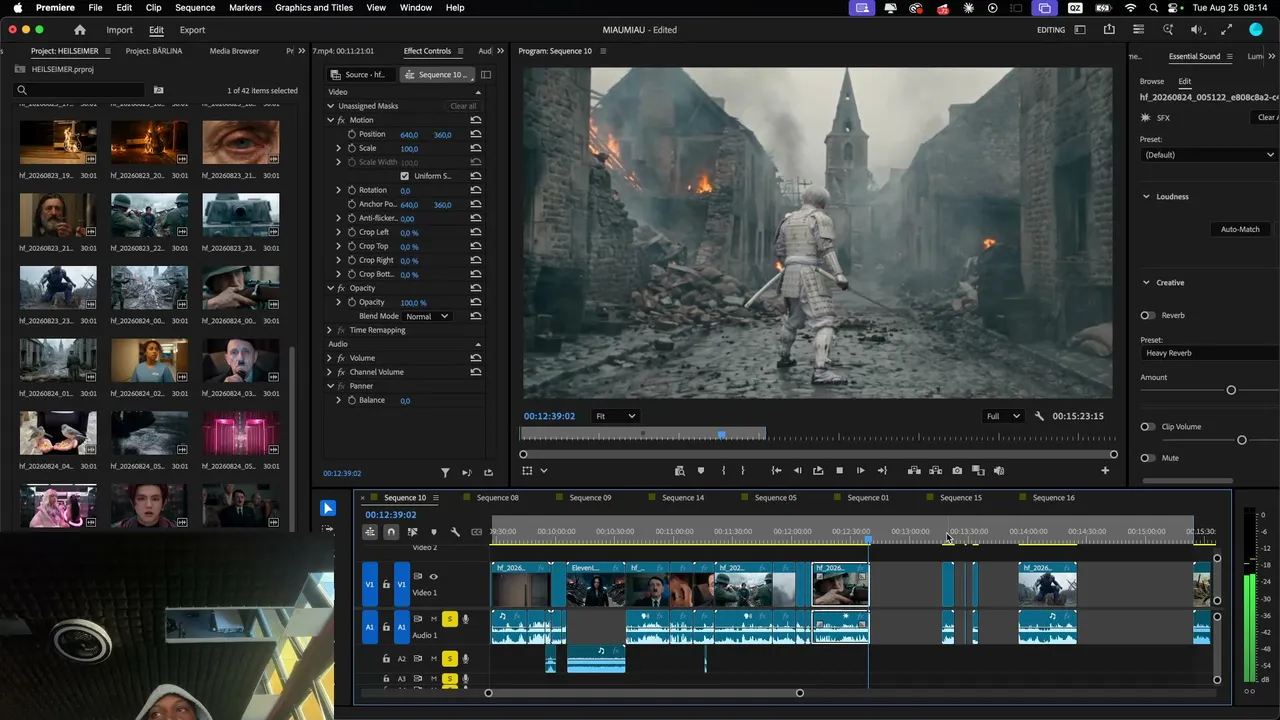Image resolution: width=1280 pixels, height=720 pixels.
Task: Open the Sequence menu in the menu bar
Action: click(195, 8)
